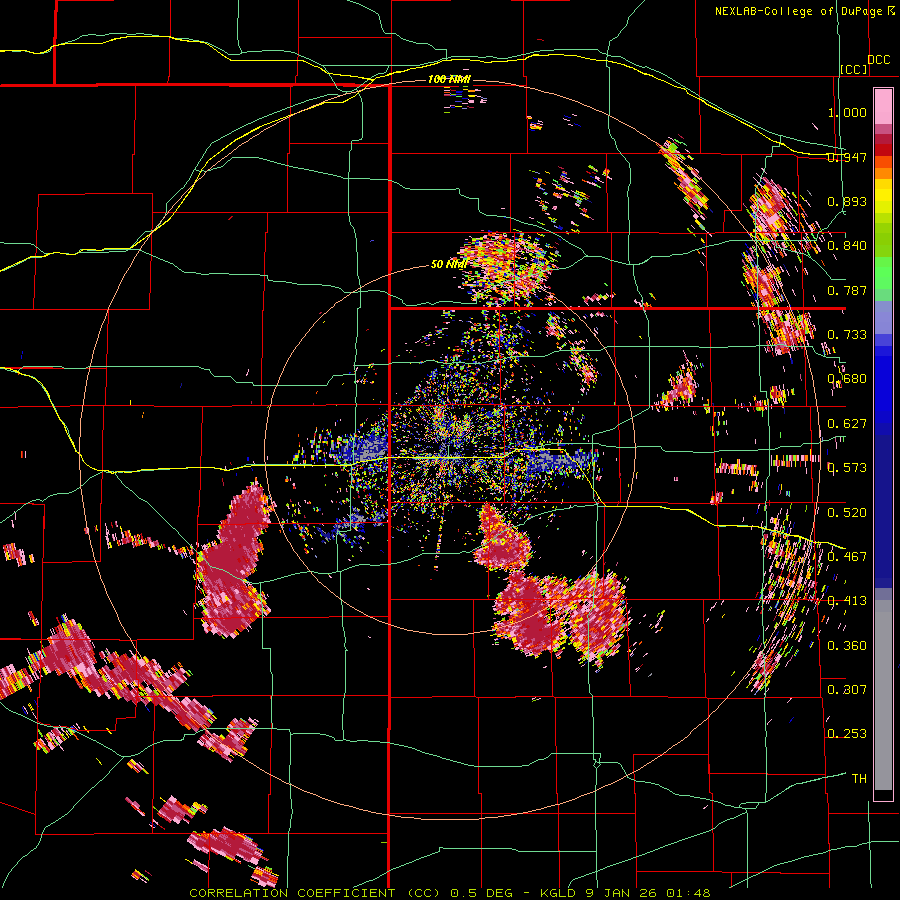Click the KGLD station identifier in caption
Viewport: 900px width, 900px height.
558,893
